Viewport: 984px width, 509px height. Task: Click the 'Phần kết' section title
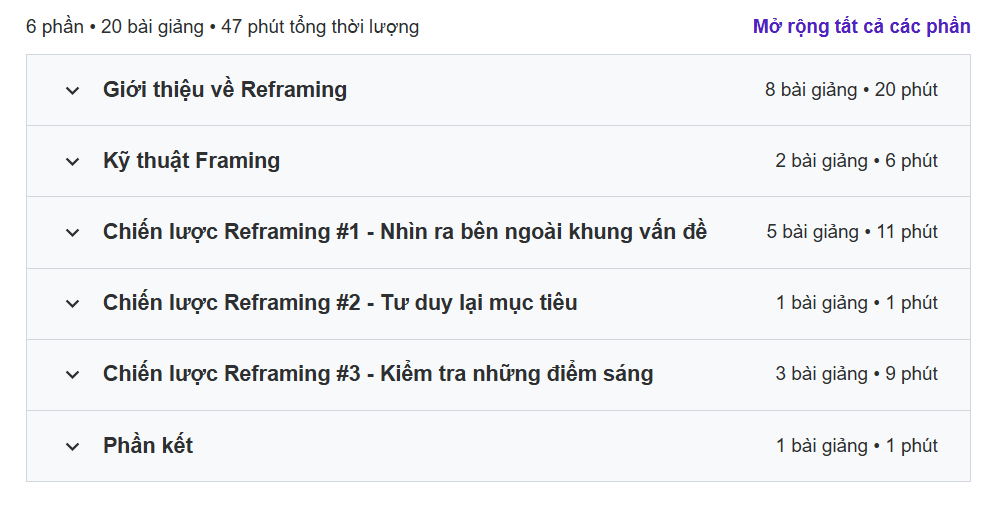[148, 446]
